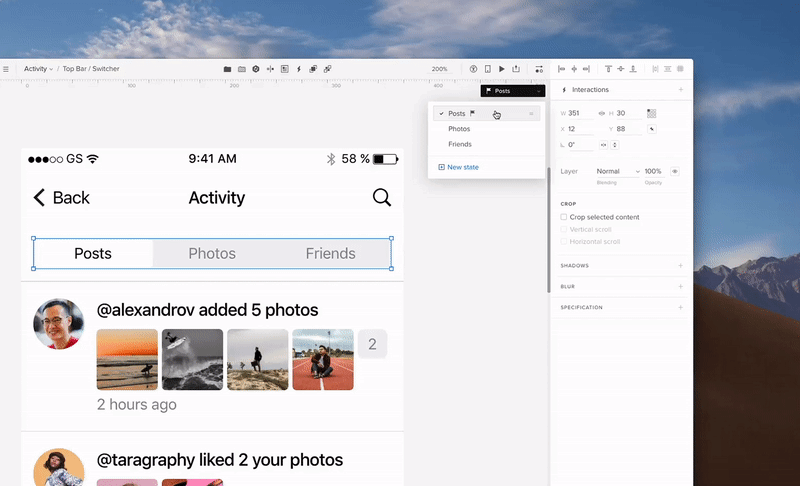
Task: Align selection to horizontal center
Action: click(574, 69)
